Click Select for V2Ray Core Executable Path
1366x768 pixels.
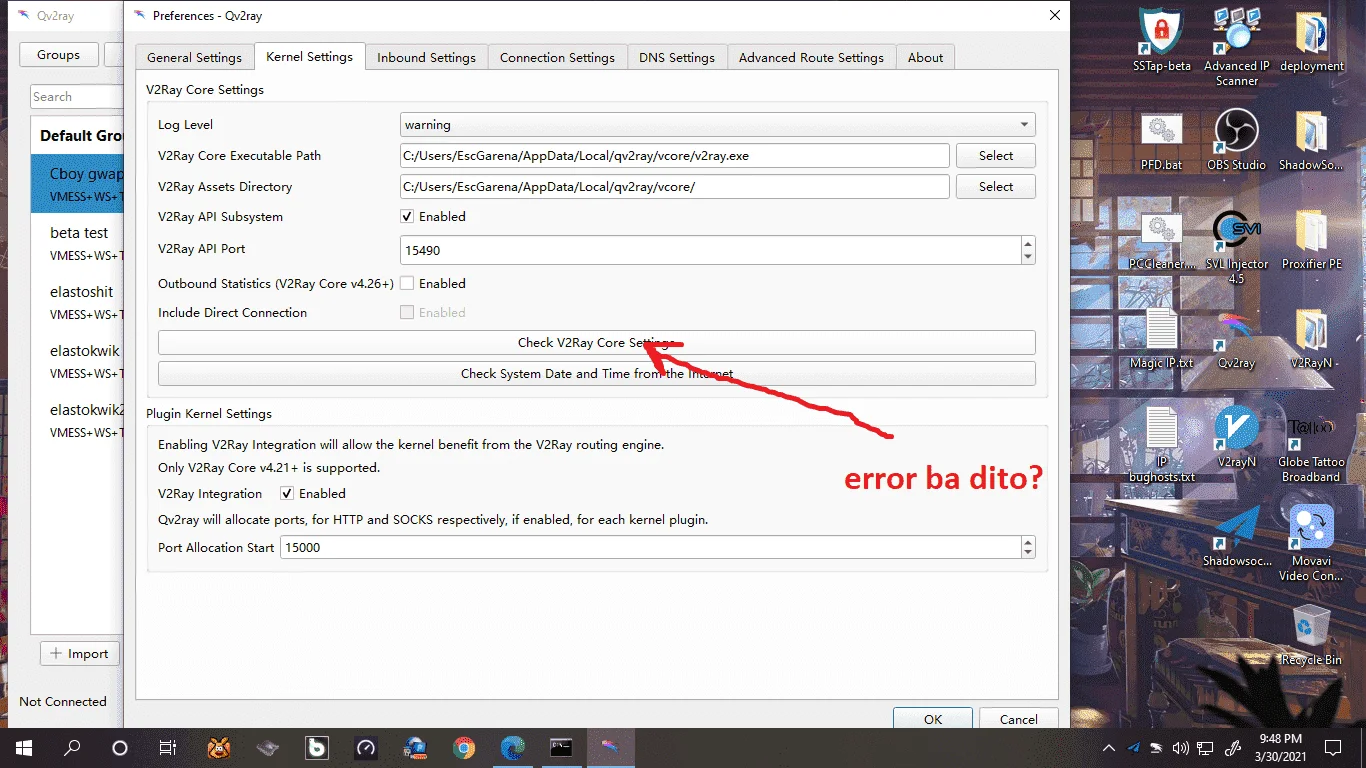pyautogui.click(x=996, y=156)
